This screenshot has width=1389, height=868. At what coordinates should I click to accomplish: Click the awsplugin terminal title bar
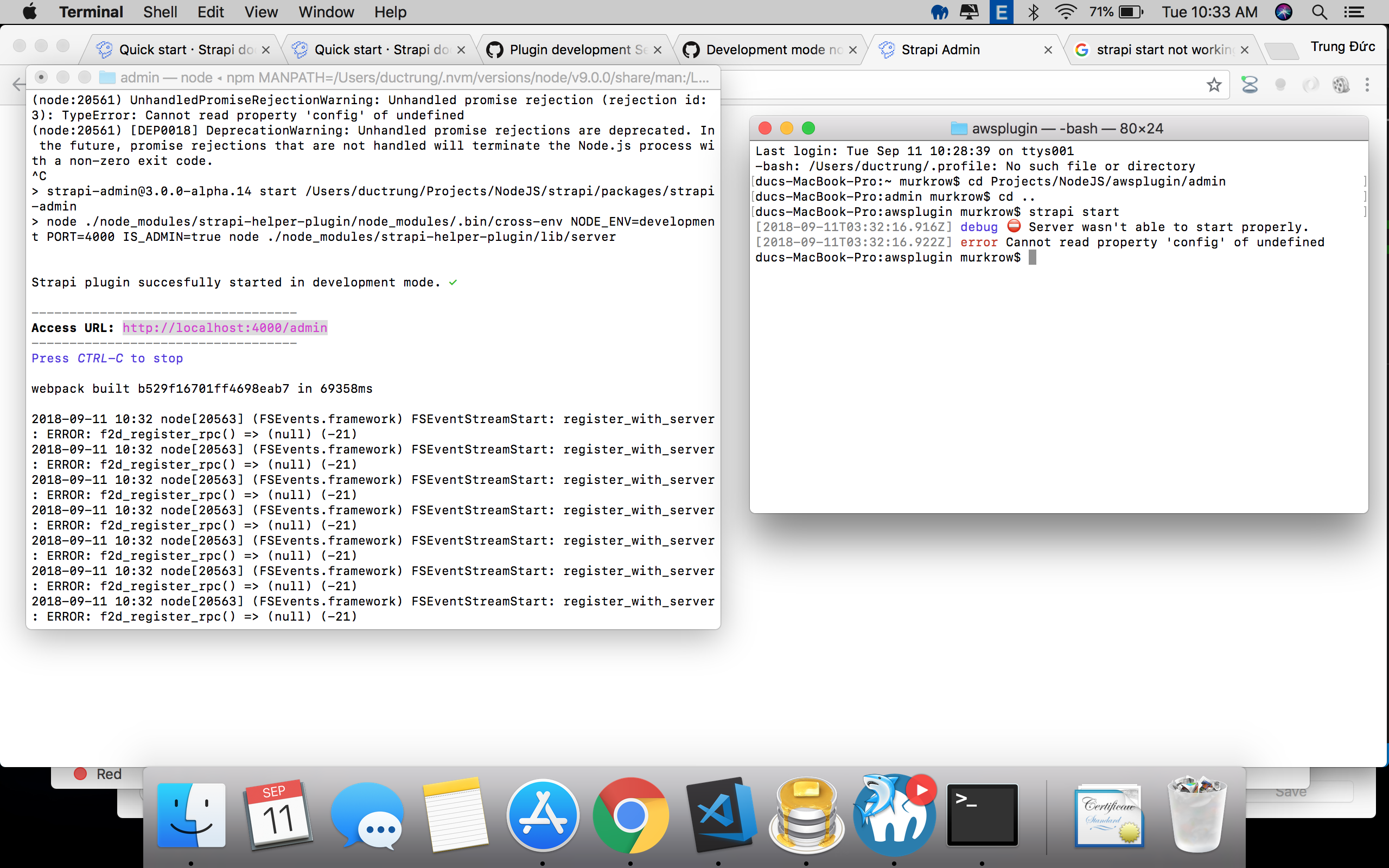click(1058, 128)
